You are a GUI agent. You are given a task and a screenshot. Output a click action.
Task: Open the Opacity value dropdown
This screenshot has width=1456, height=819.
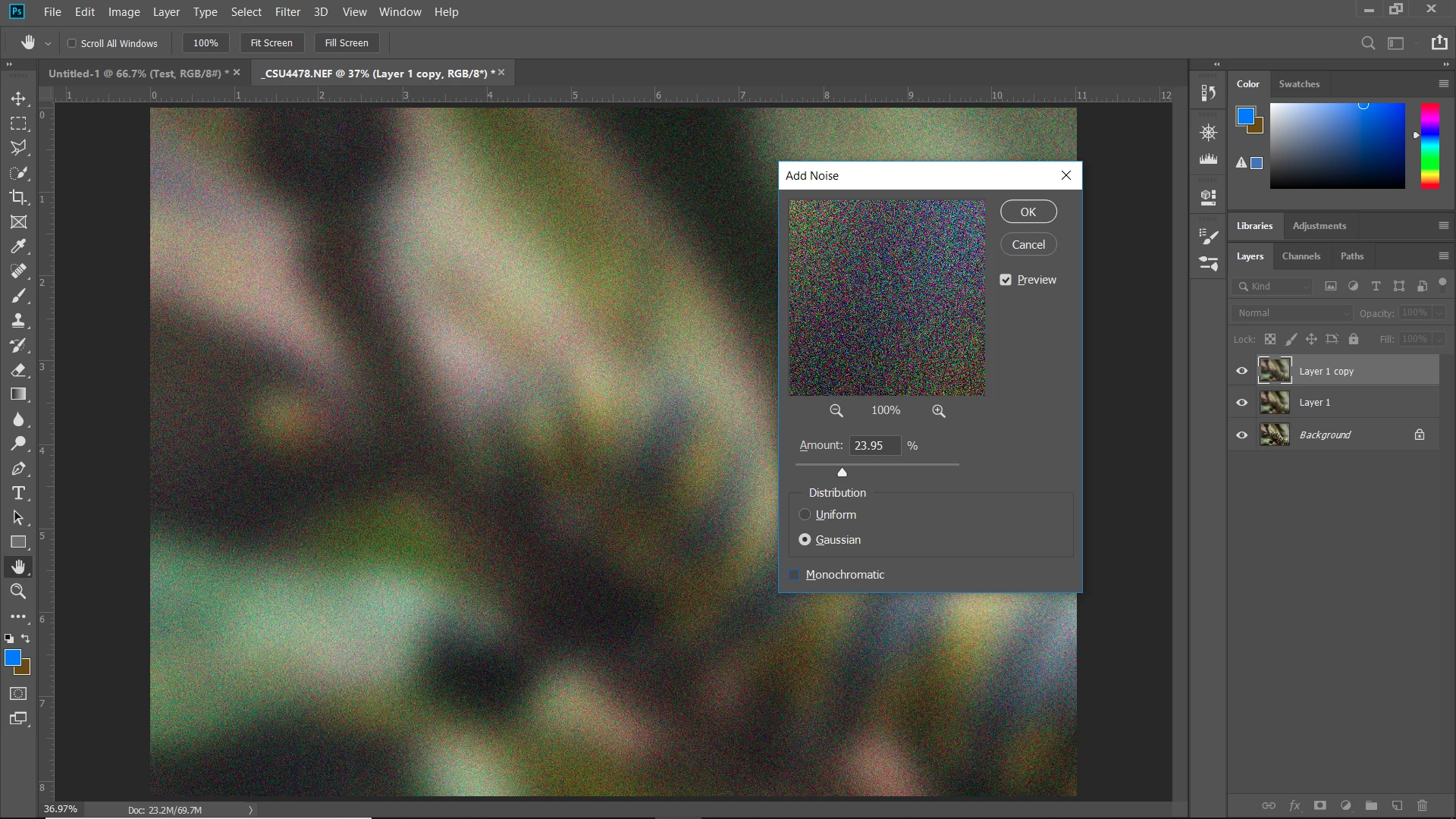click(1439, 313)
